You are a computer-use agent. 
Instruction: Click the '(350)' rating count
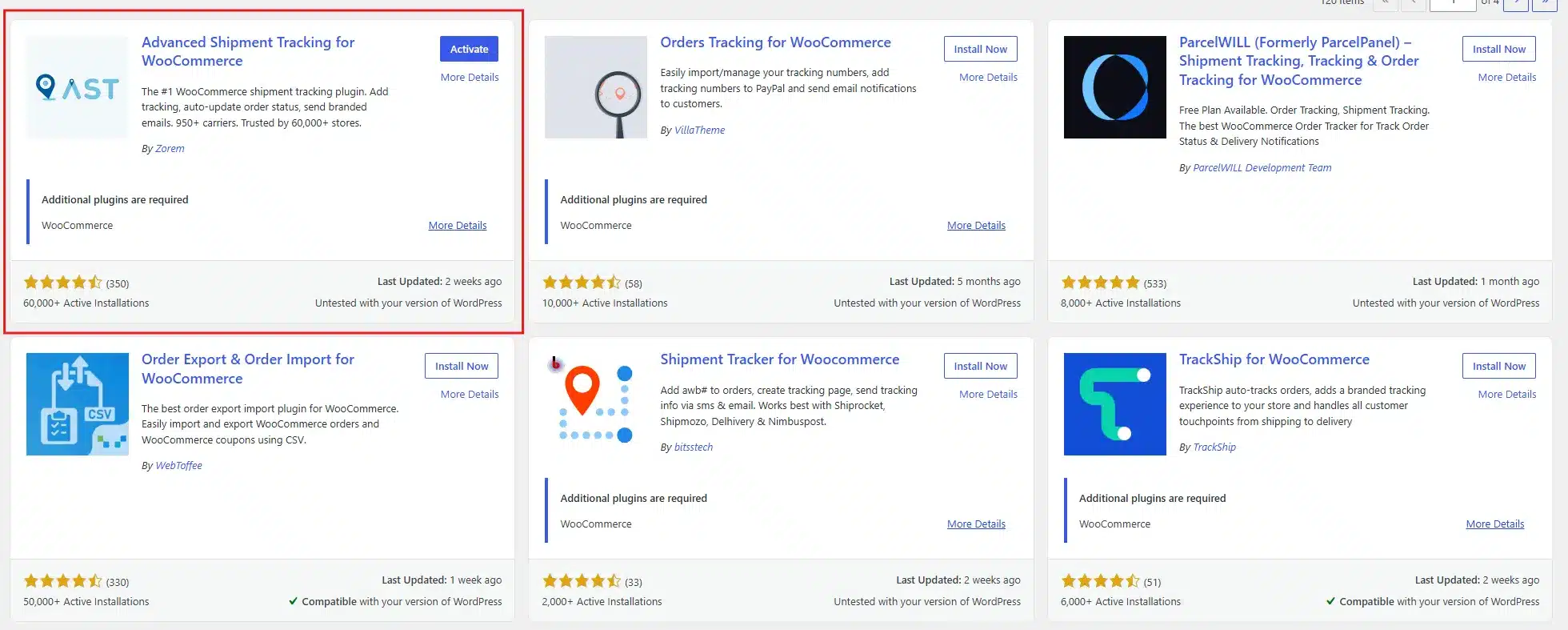pos(118,283)
